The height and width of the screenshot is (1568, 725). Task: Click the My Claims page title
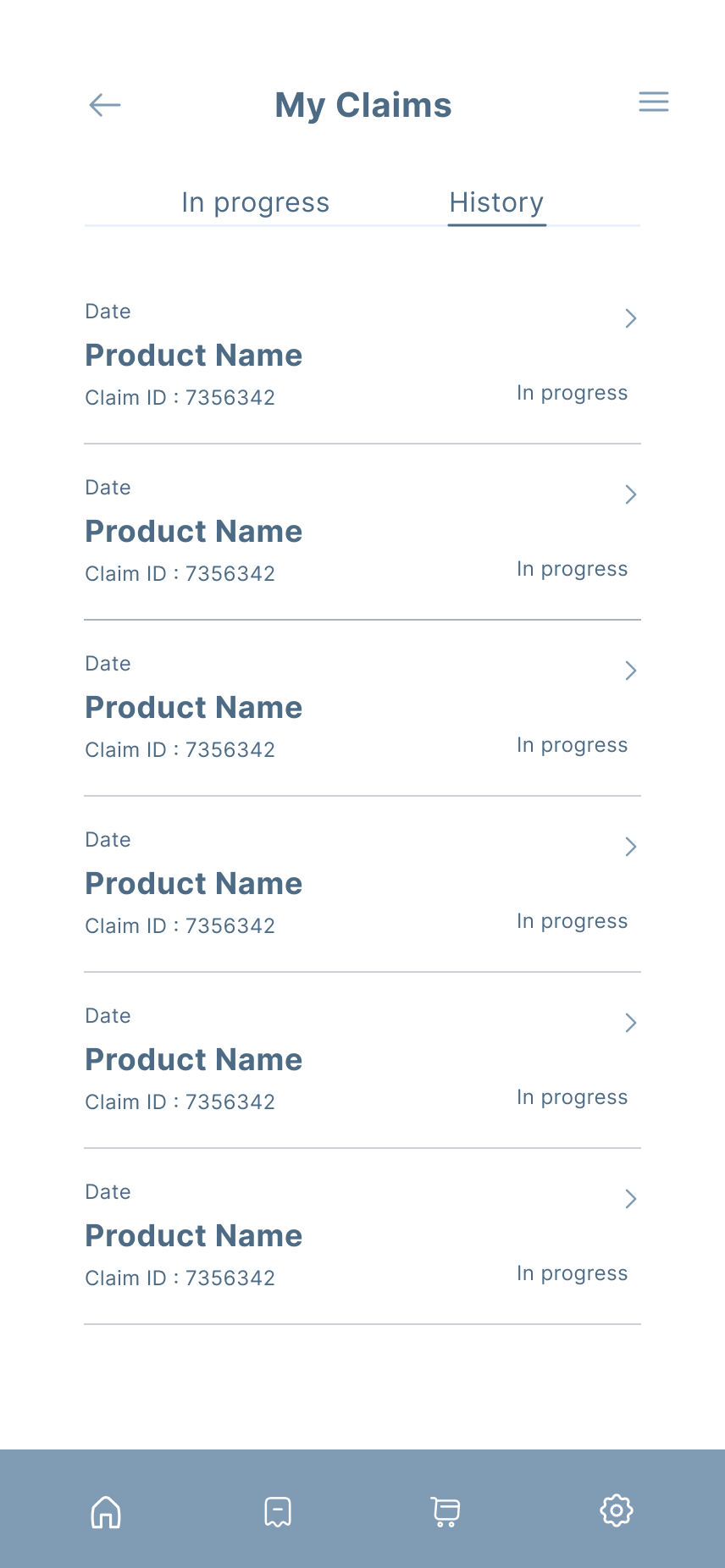click(x=362, y=106)
